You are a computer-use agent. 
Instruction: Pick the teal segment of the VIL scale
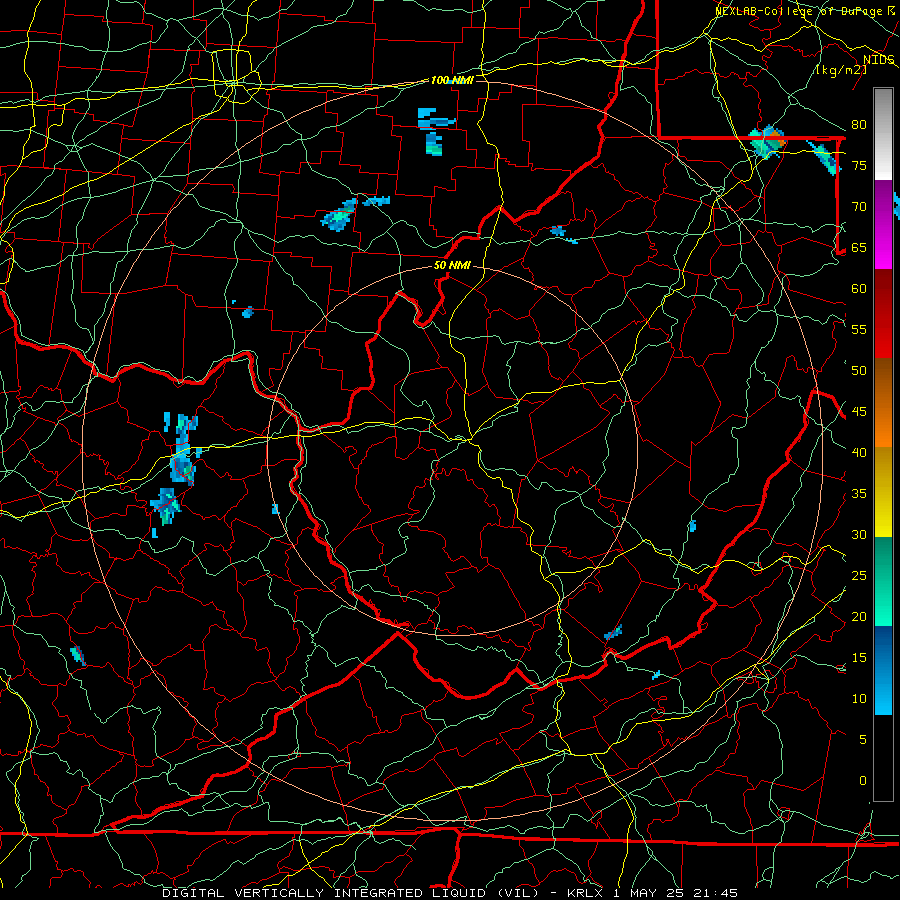coord(883,558)
